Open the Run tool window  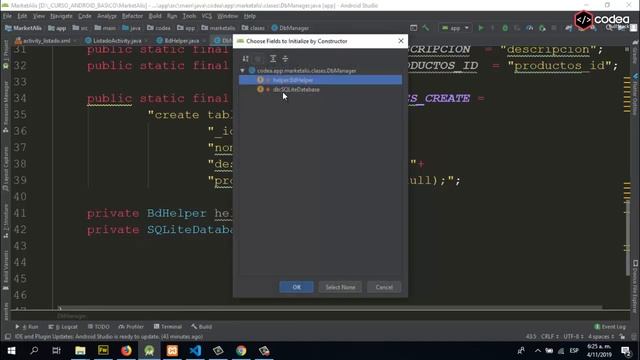[27, 327]
